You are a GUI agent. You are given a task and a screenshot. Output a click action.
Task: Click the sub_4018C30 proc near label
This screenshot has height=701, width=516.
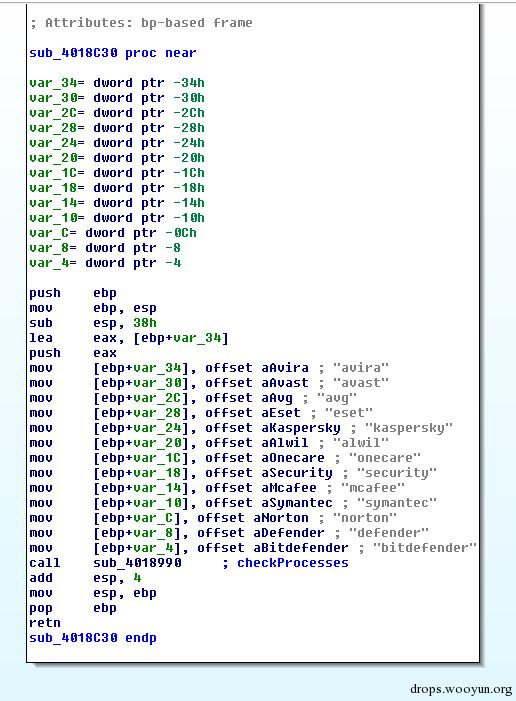coord(113,53)
